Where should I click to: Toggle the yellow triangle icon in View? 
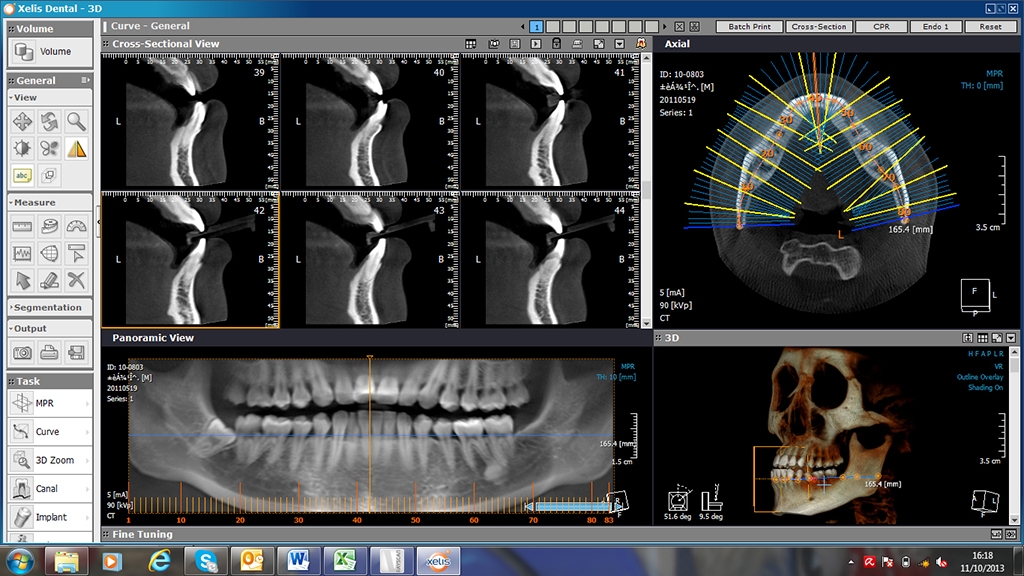(76, 149)
